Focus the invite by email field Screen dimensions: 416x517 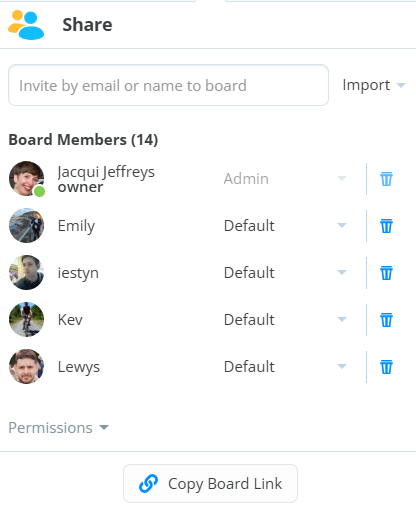point(168,85)
